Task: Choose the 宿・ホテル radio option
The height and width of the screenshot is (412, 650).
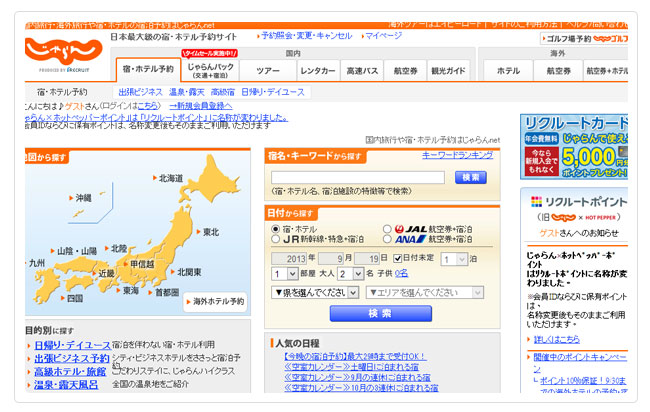Action: point(275,229)
